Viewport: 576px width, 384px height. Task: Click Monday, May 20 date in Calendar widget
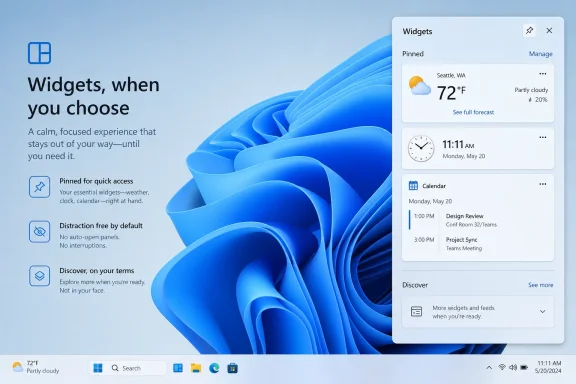click(430, 201)
